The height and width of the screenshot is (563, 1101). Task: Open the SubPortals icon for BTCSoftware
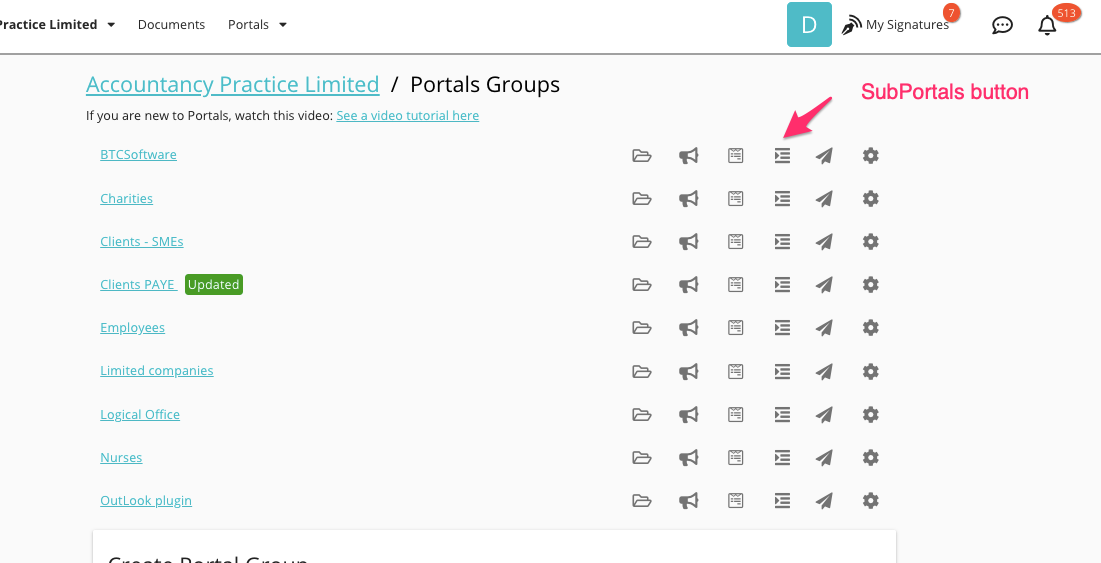click(782, 156)
